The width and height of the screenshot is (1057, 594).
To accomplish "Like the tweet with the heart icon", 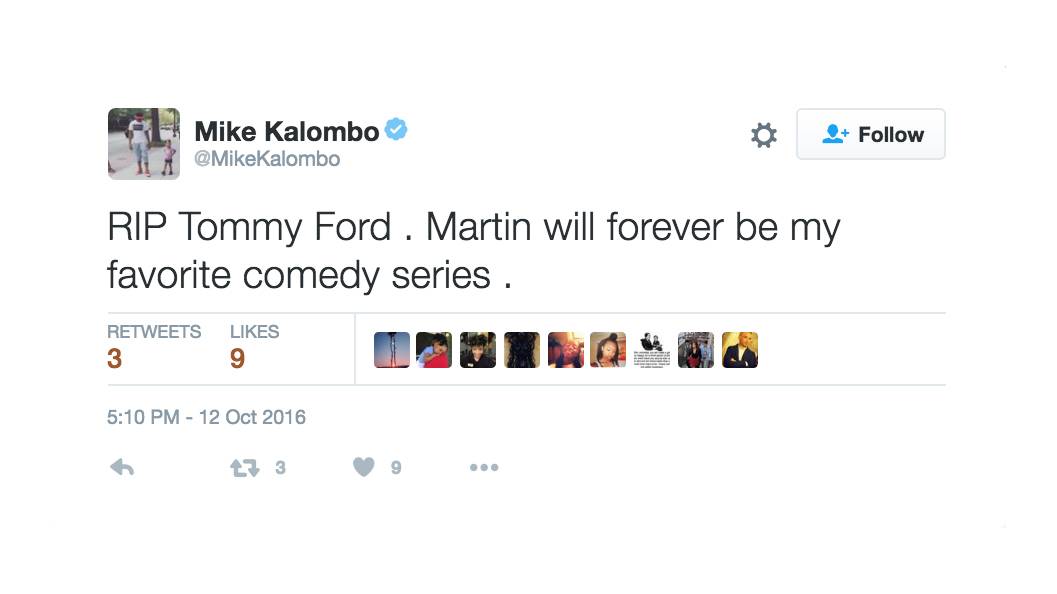I will 364,467.
